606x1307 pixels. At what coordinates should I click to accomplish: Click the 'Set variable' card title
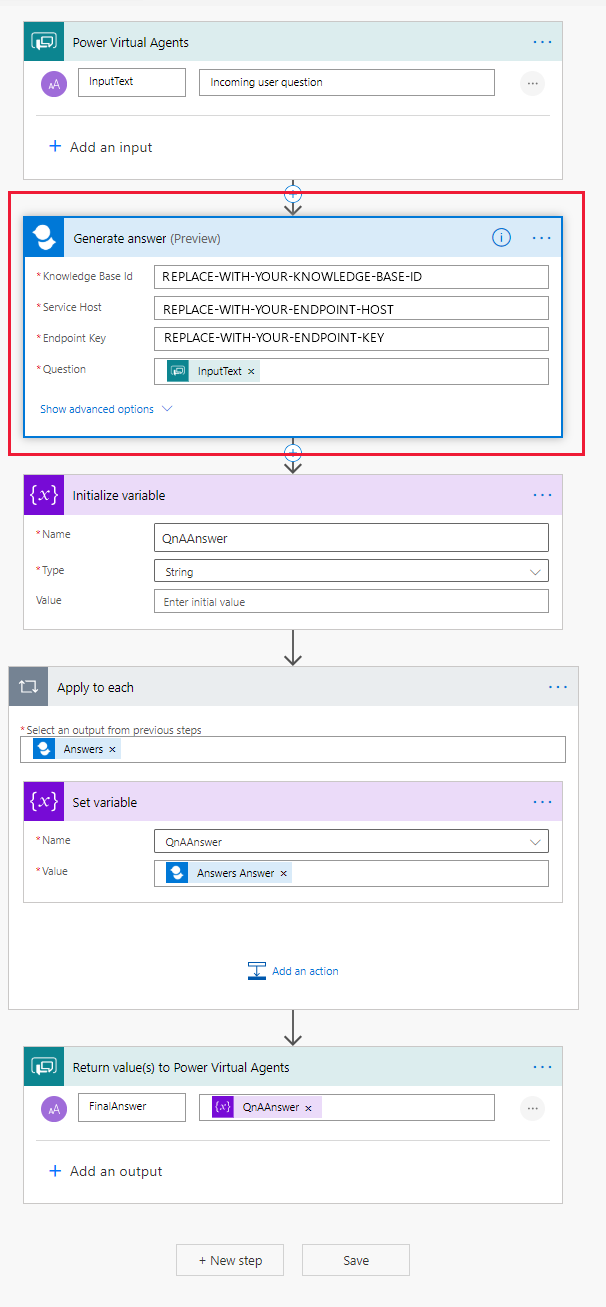pos(105,802)
